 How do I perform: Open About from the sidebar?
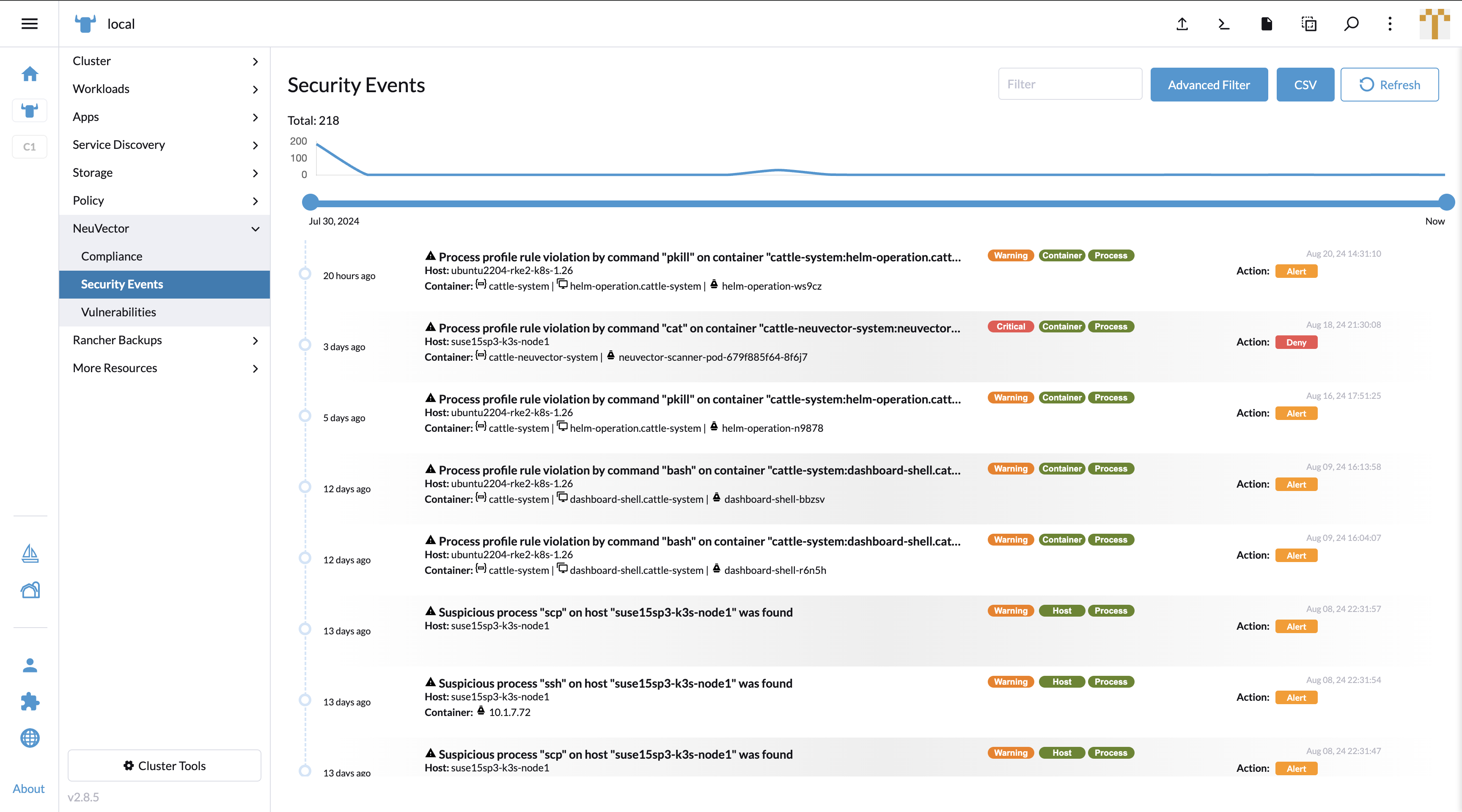28,788
